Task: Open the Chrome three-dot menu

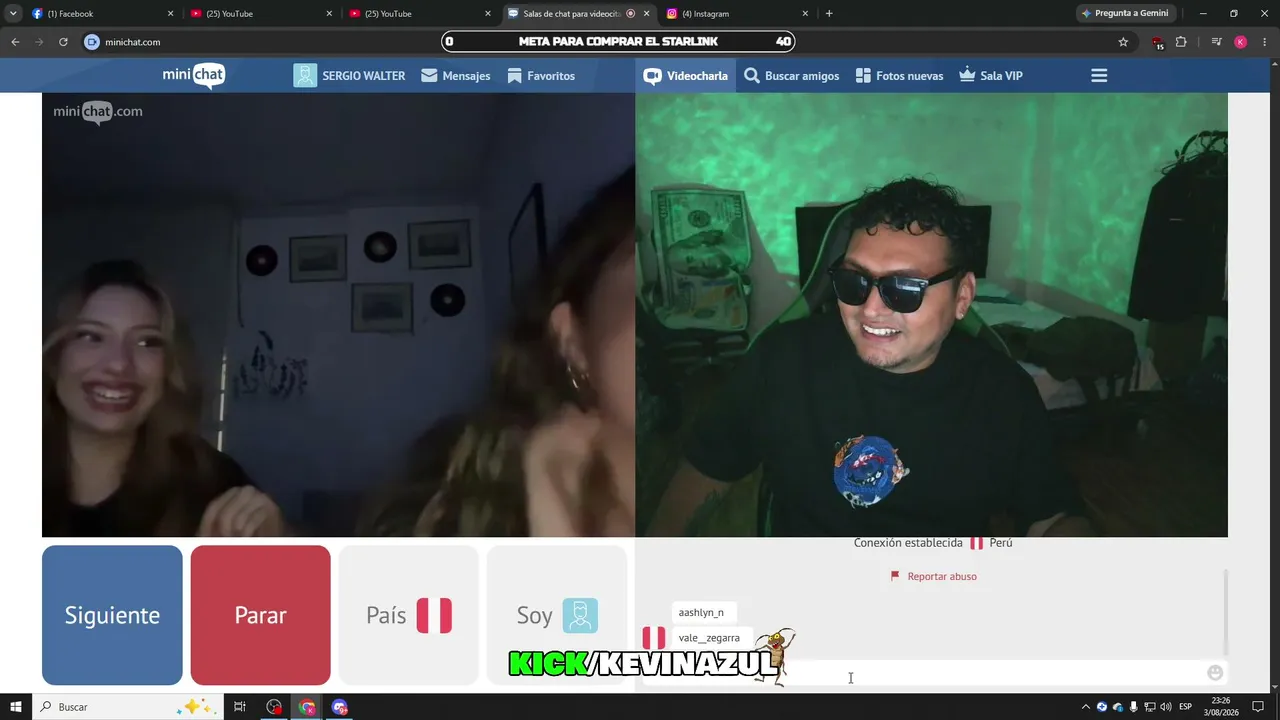Action: [x=1264, y=42]
